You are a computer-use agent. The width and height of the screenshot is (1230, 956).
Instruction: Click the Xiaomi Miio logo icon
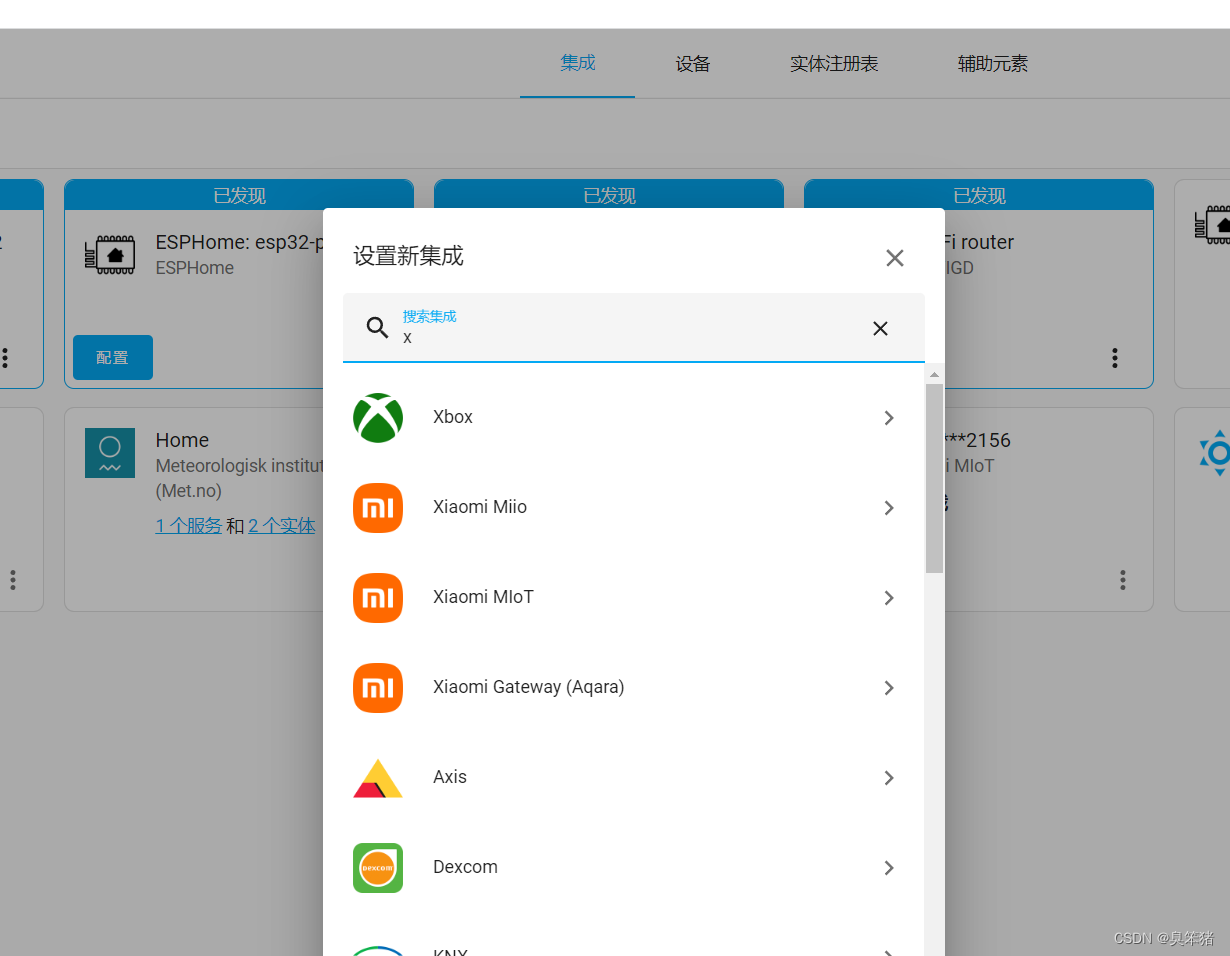[x=378, y=508]
